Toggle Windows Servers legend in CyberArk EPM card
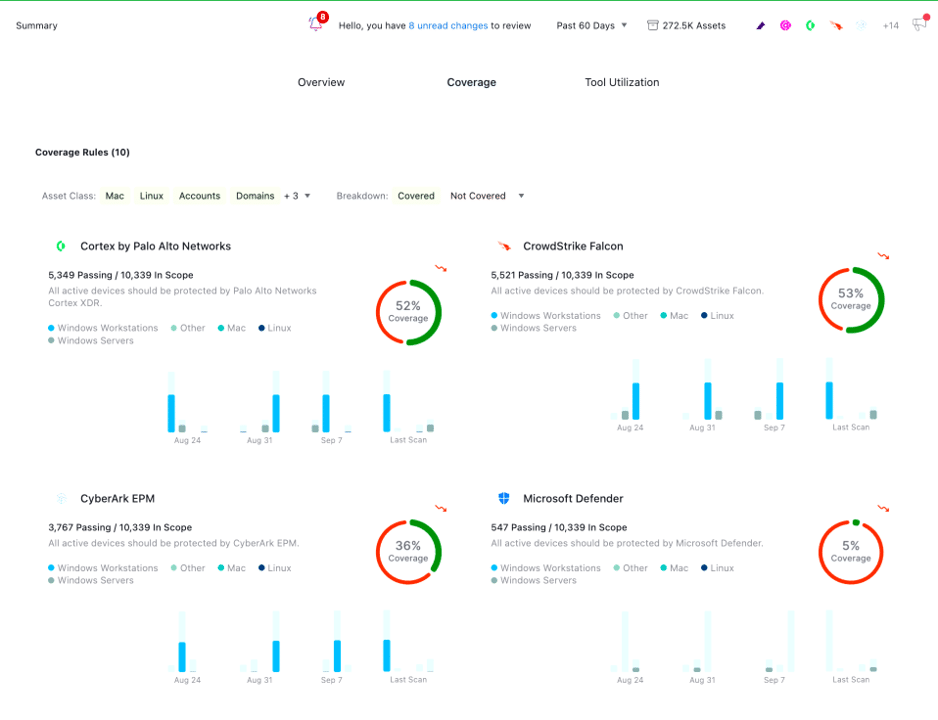Screen dimensions: 938x720 point(91,580)
